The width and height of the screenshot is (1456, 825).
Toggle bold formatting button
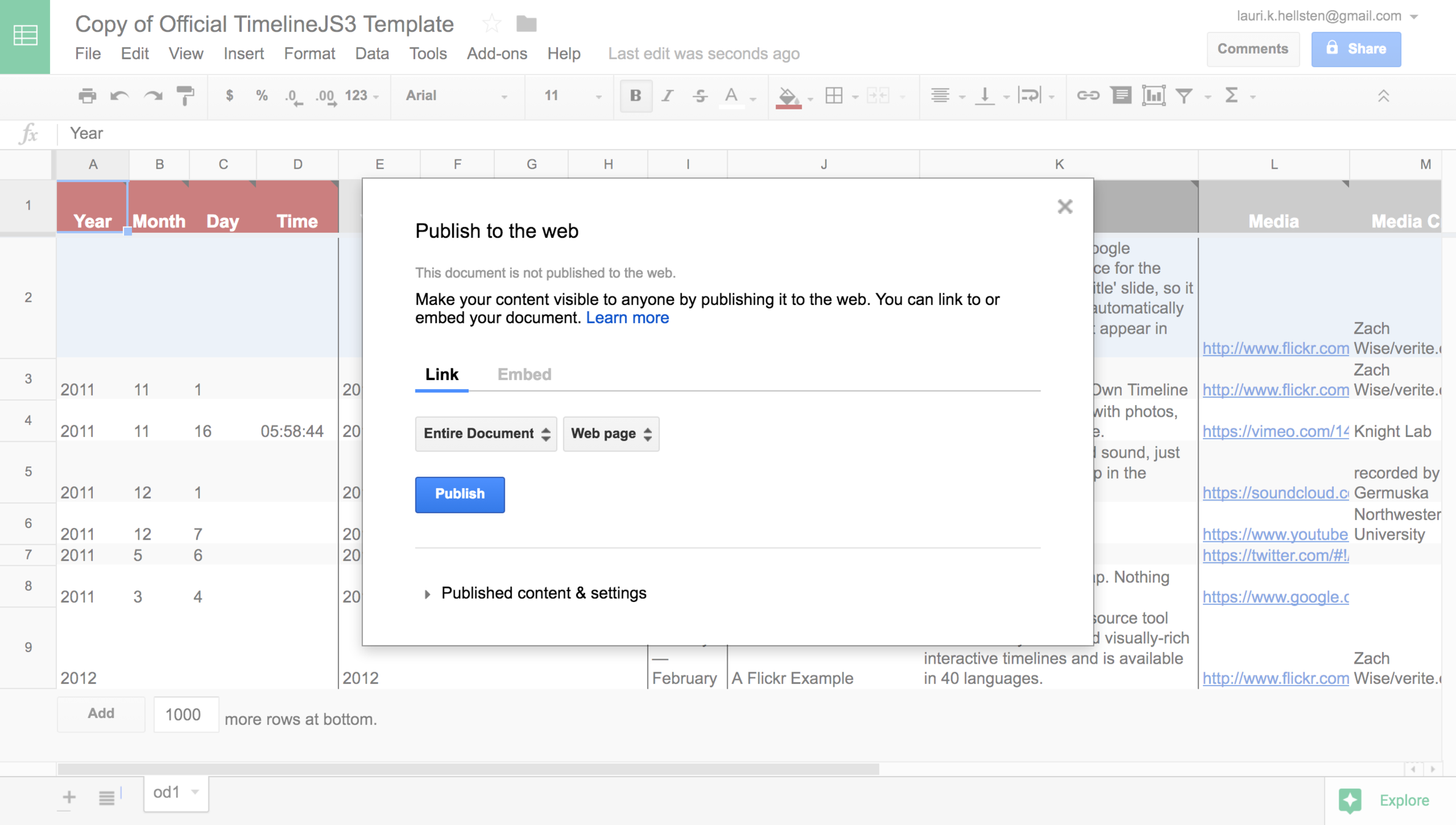635,96
